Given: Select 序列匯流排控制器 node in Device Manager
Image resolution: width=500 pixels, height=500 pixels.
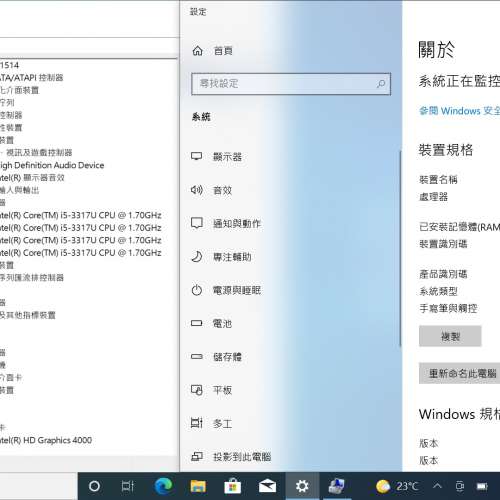Looking at the screenshot, I should [x=32, y=278].
